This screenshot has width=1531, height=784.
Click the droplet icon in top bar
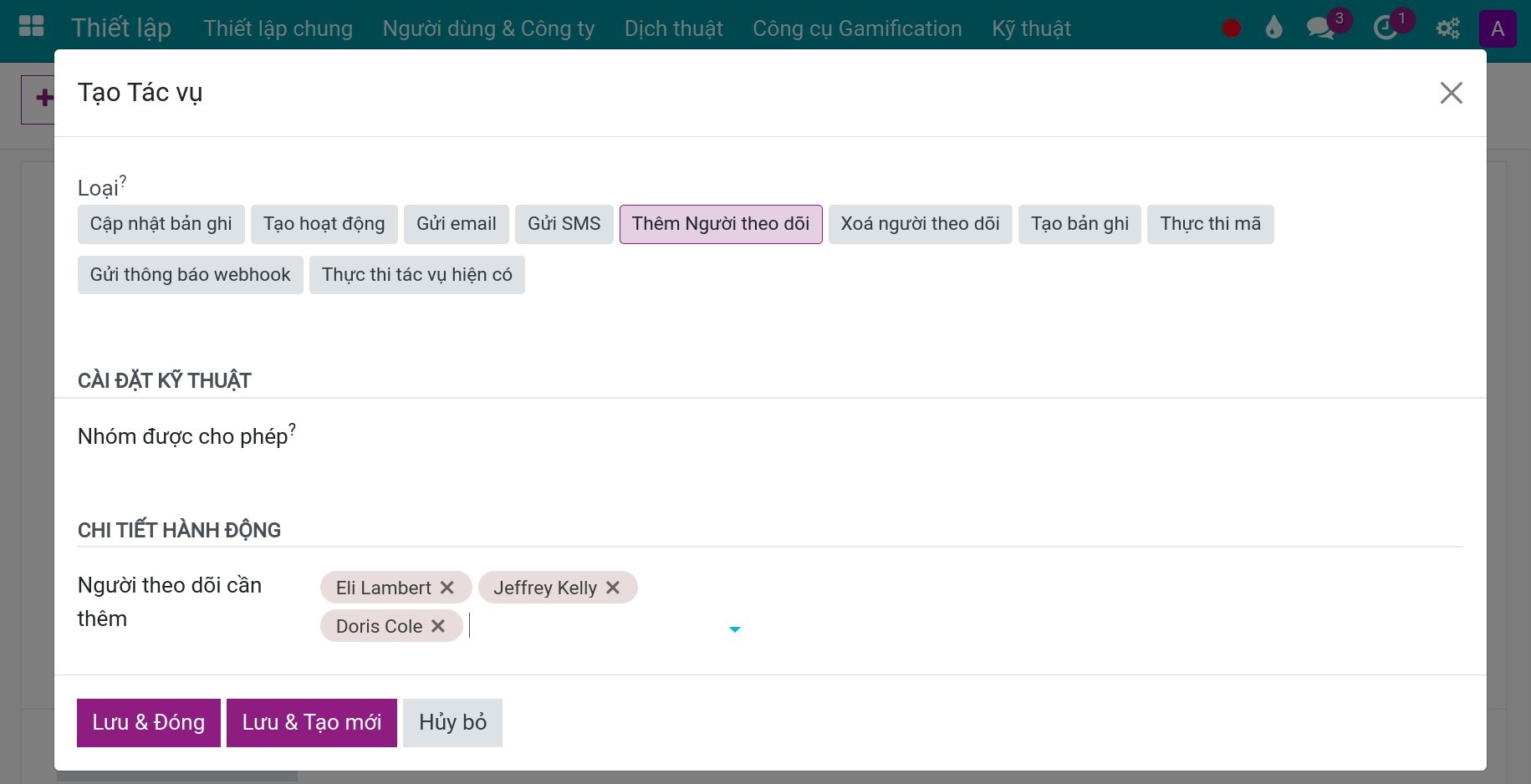[x=1273, y=28]
